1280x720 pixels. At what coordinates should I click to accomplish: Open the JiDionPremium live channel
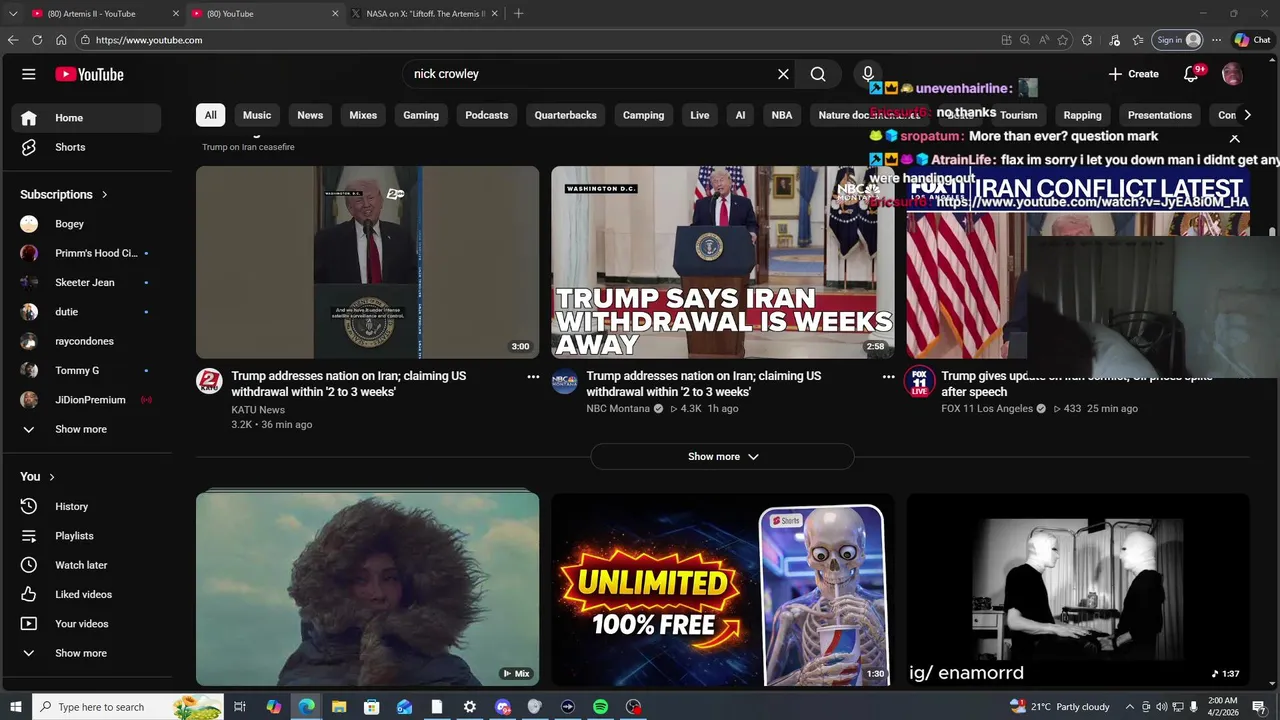pyautogui.click(x=86, y=400)
